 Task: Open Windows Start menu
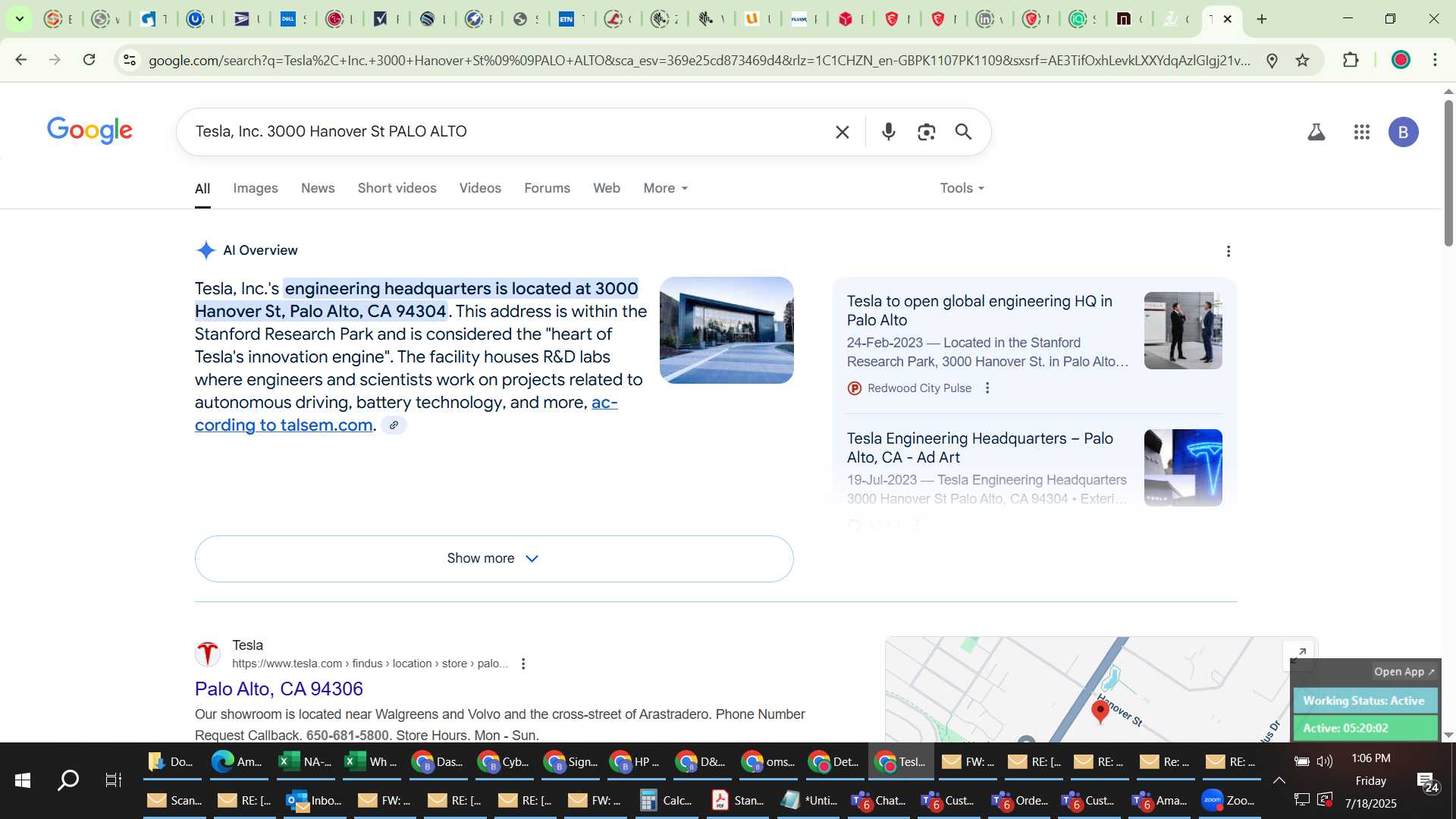[x=23, y=780]
